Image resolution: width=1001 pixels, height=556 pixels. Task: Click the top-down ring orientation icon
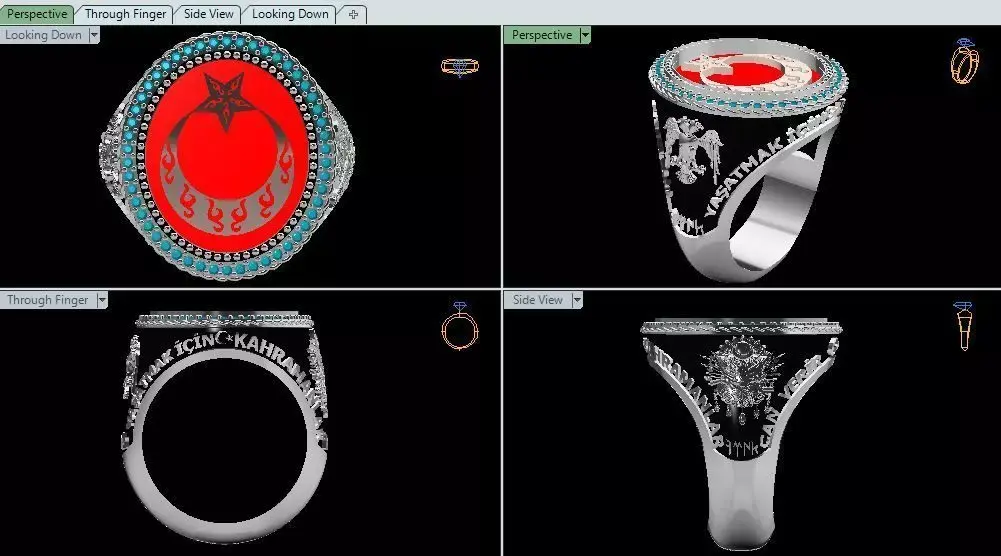tap(460, 67)
